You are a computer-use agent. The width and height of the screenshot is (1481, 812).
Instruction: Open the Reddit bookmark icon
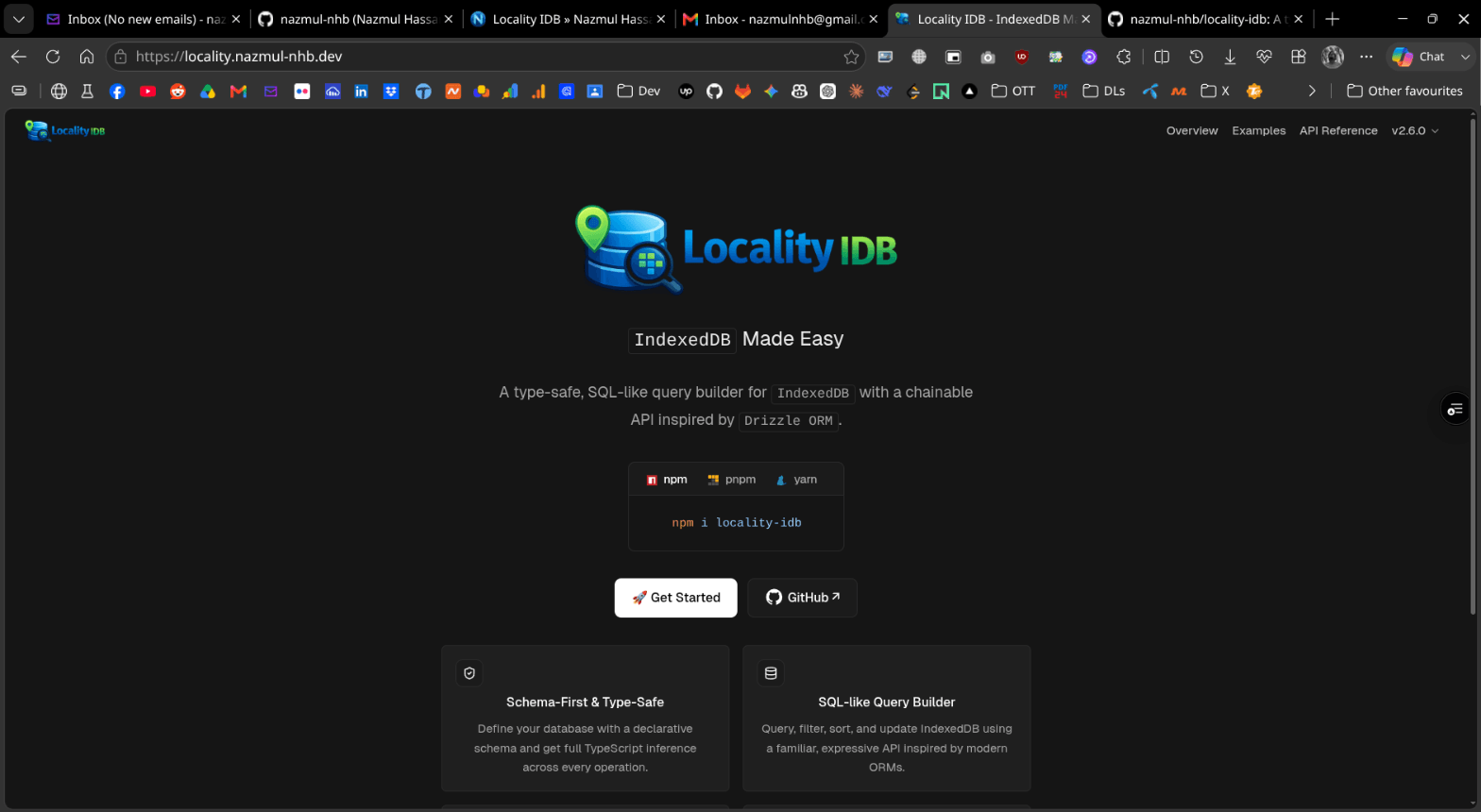click(x=178, y=92)
